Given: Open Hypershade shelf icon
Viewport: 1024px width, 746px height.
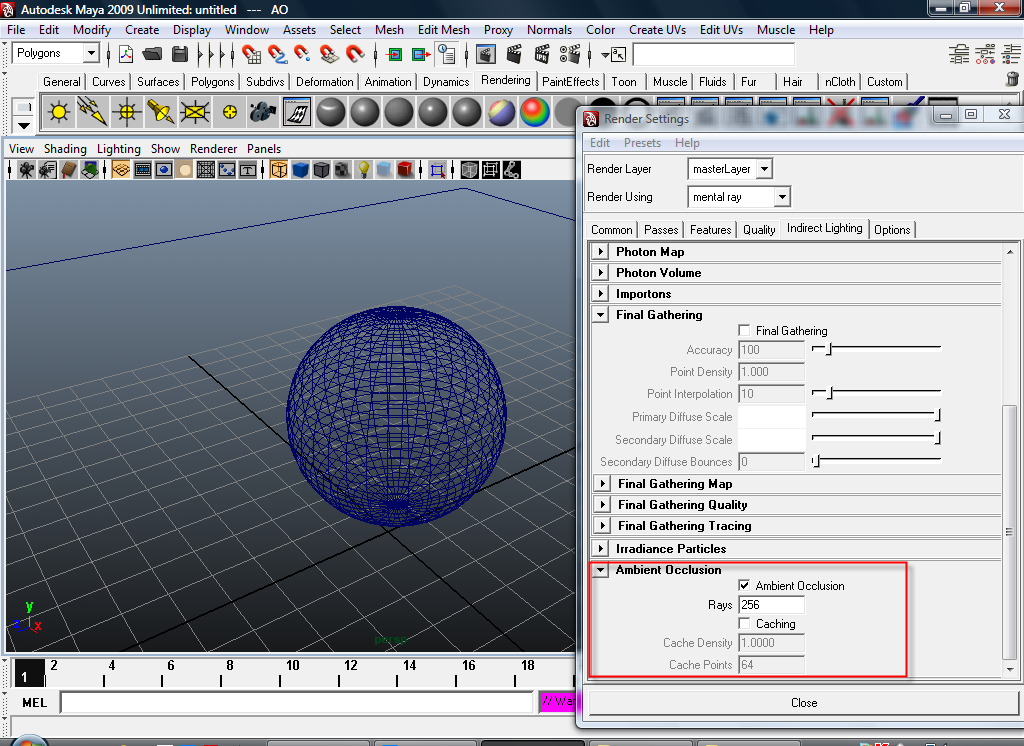Looking at the screenshot, I should click(x=296, y=112).
